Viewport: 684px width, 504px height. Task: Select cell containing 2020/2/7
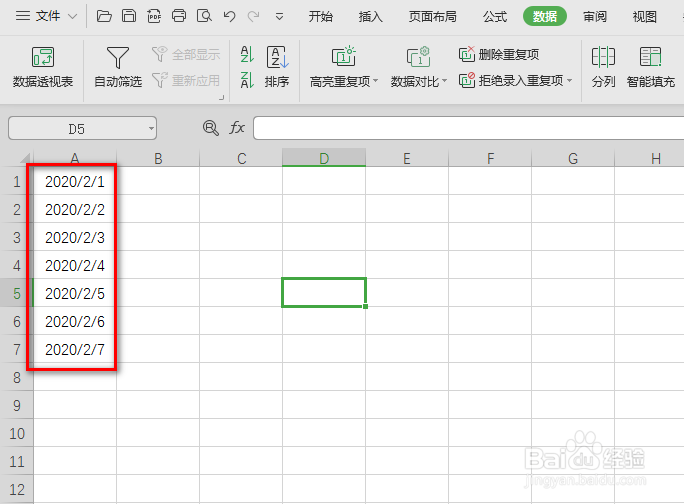[x=75, y=349]
